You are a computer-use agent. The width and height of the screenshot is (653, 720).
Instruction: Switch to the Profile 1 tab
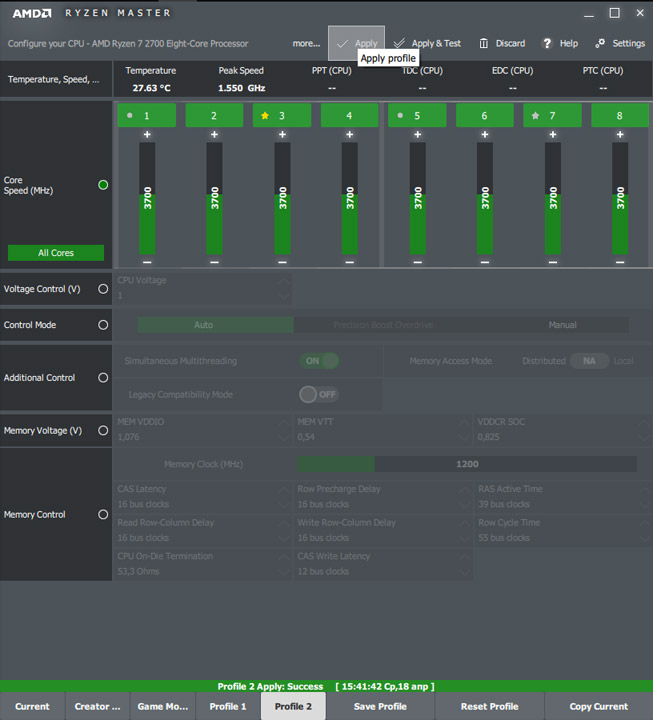(x=228, y=706)
